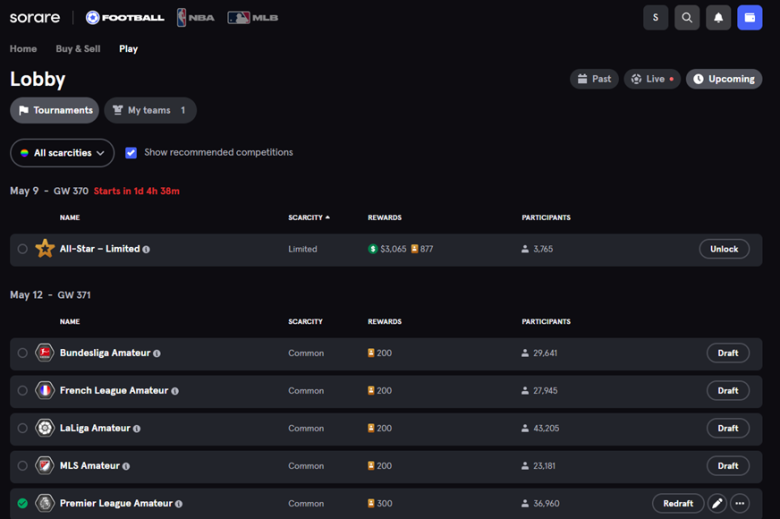Toggle Show recommended competitions checkbox
780x519 pixels.
131,153
